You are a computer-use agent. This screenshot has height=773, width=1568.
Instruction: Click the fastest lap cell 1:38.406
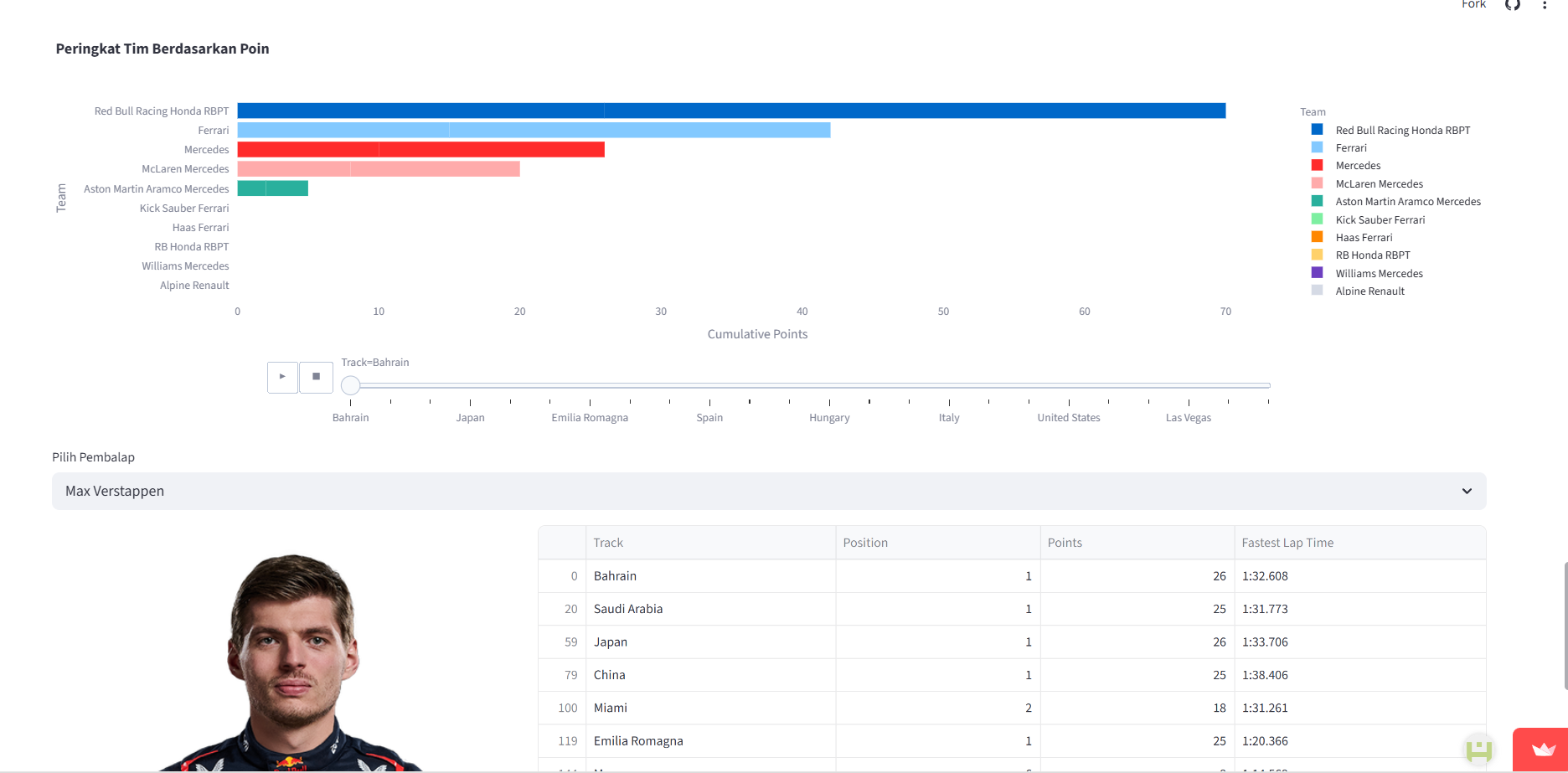click(1360, 675)
